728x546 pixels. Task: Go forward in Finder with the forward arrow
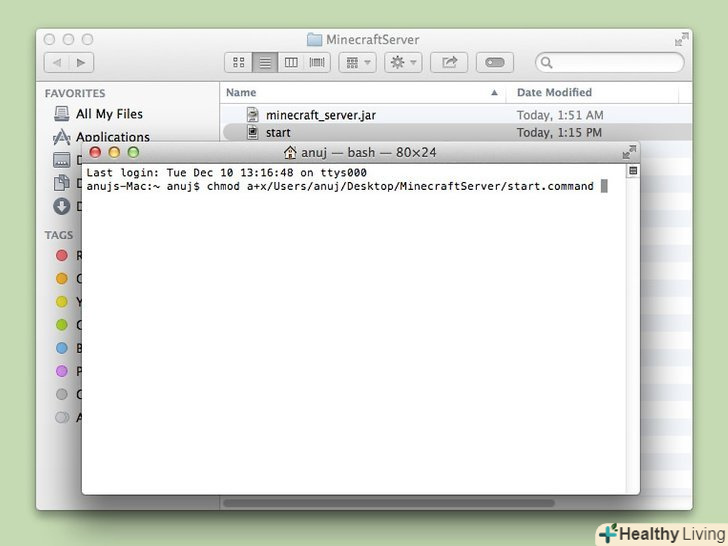tap(81, 63)
